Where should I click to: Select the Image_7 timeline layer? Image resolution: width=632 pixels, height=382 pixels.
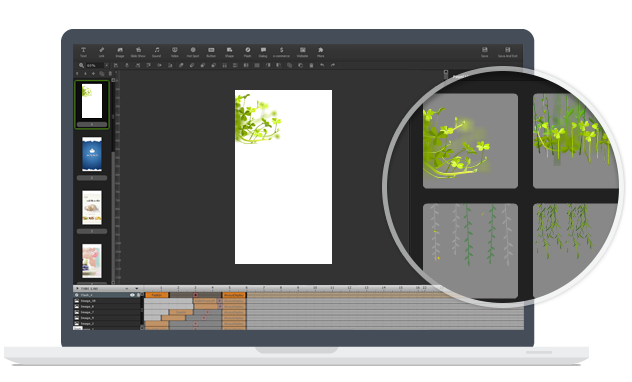107,312
